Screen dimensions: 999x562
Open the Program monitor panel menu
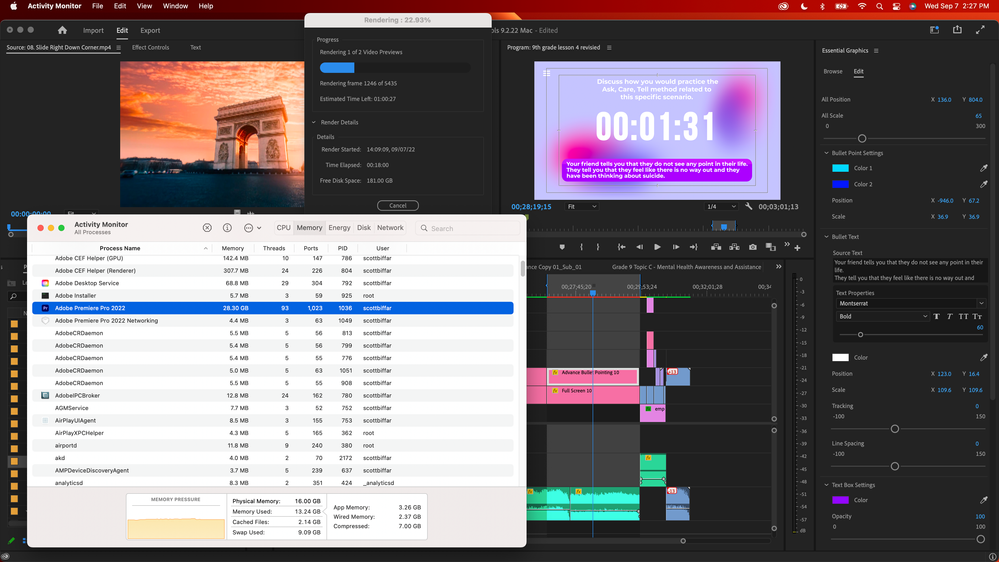pos(609,48)
